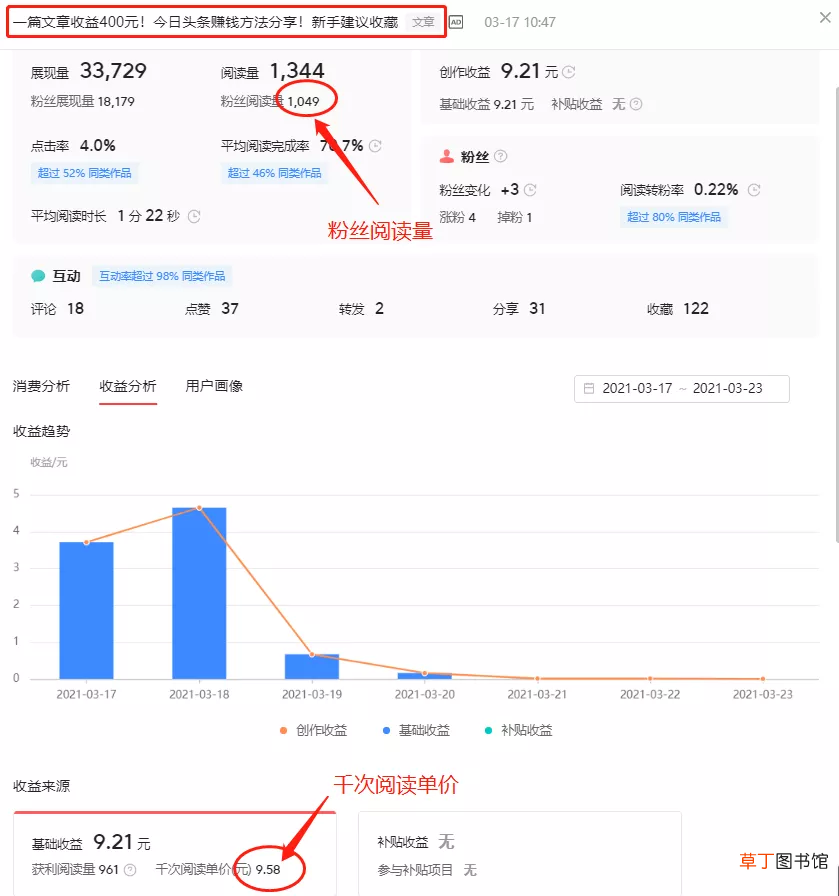Click the 03-17 10:47 publish time
Image resolution: width=839 pixels, height=896 pixels.
520,22
